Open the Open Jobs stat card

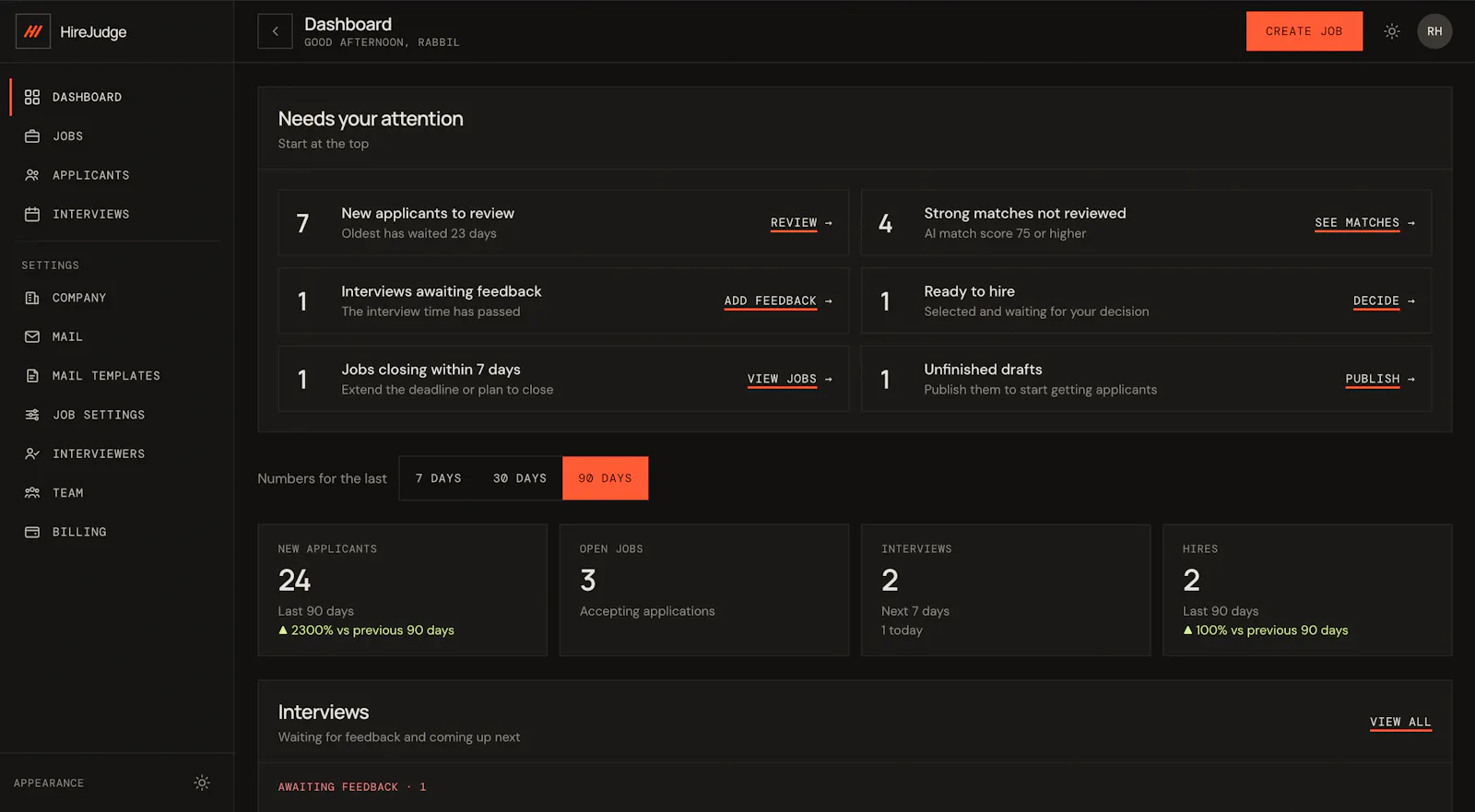[x=703, y=590]
